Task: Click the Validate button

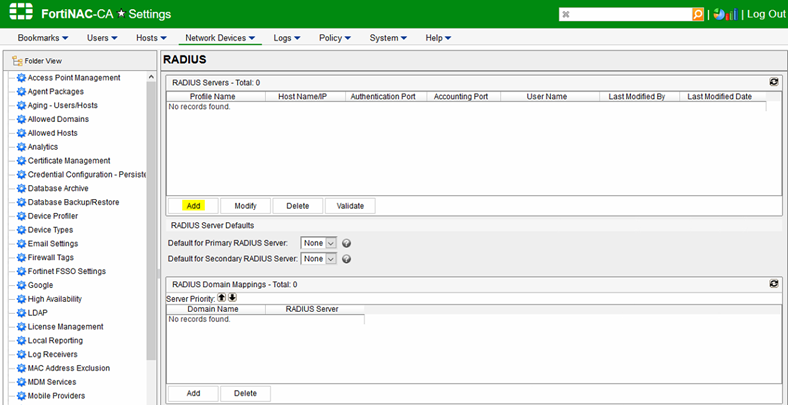Action: (x=350, y=206)
